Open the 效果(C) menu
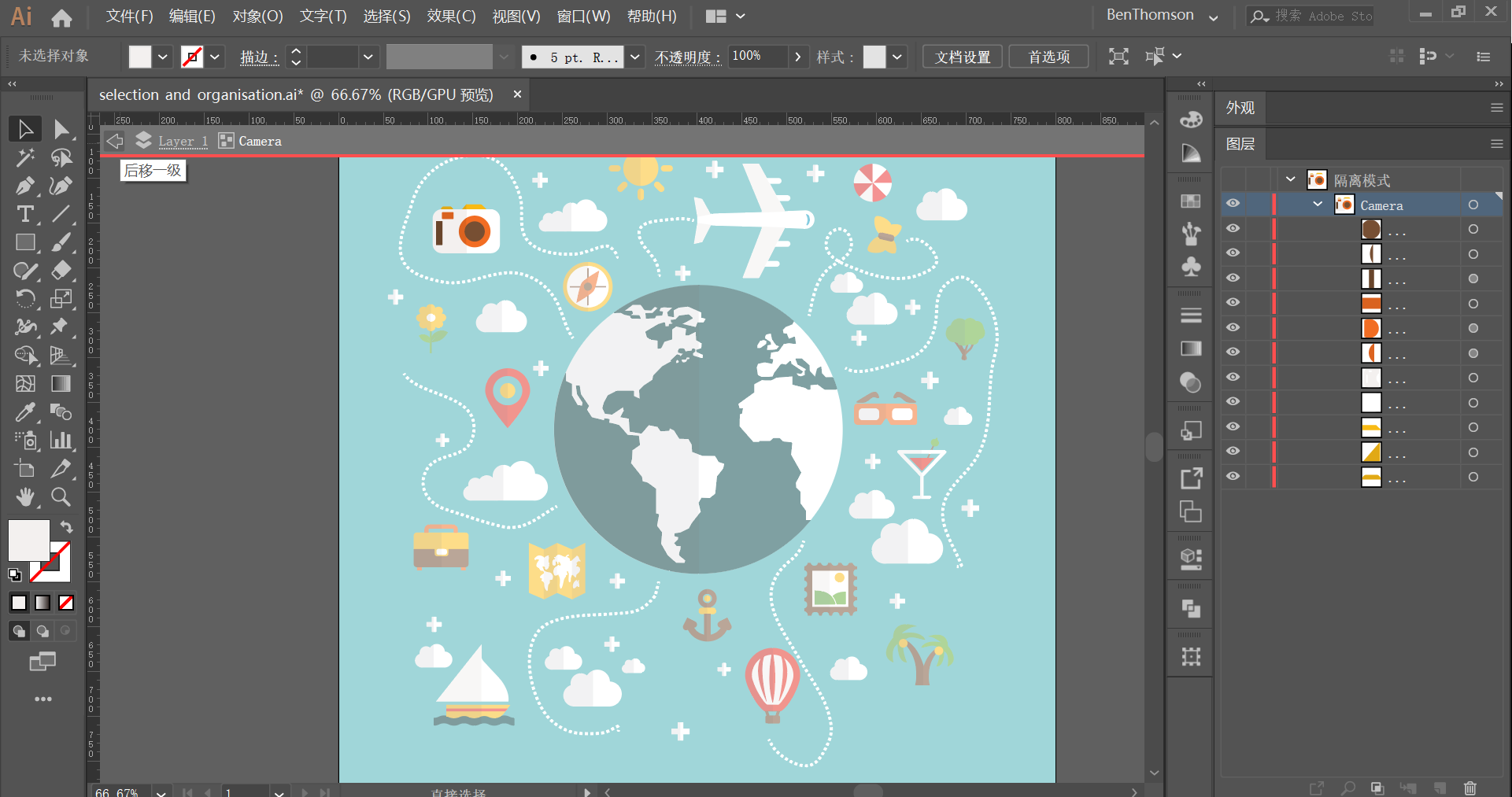Screen dimensions: 1512x797 tap(451, 17)
